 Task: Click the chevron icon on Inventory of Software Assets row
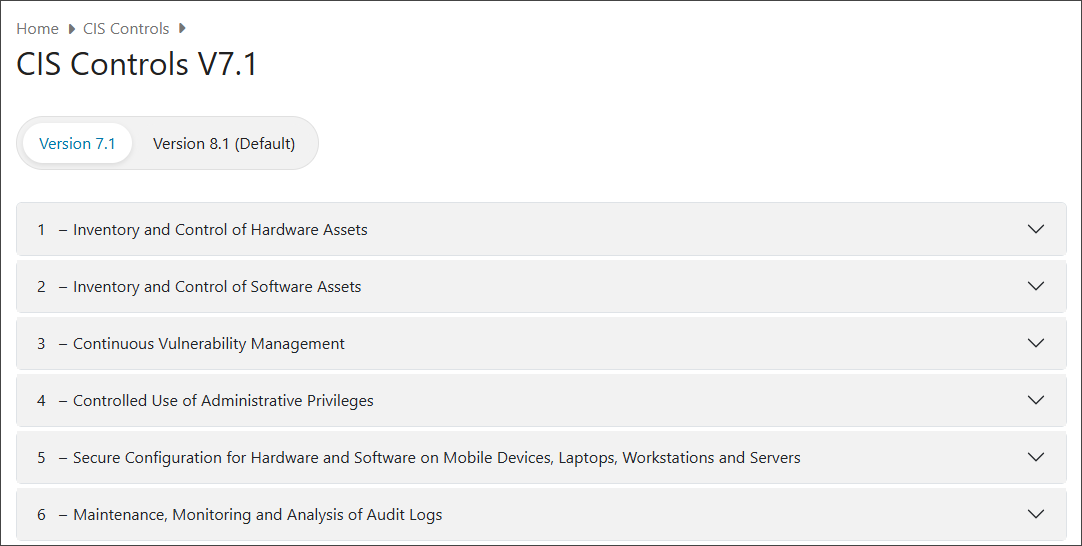coord(1036,286)
